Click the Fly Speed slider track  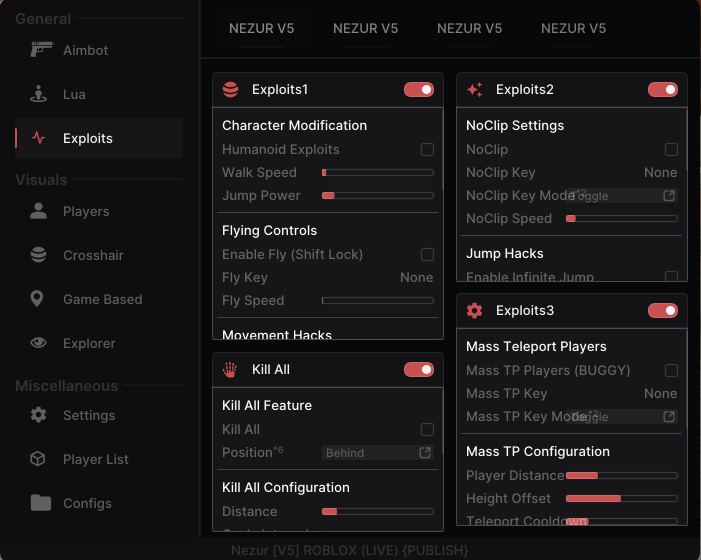[378, 300]
